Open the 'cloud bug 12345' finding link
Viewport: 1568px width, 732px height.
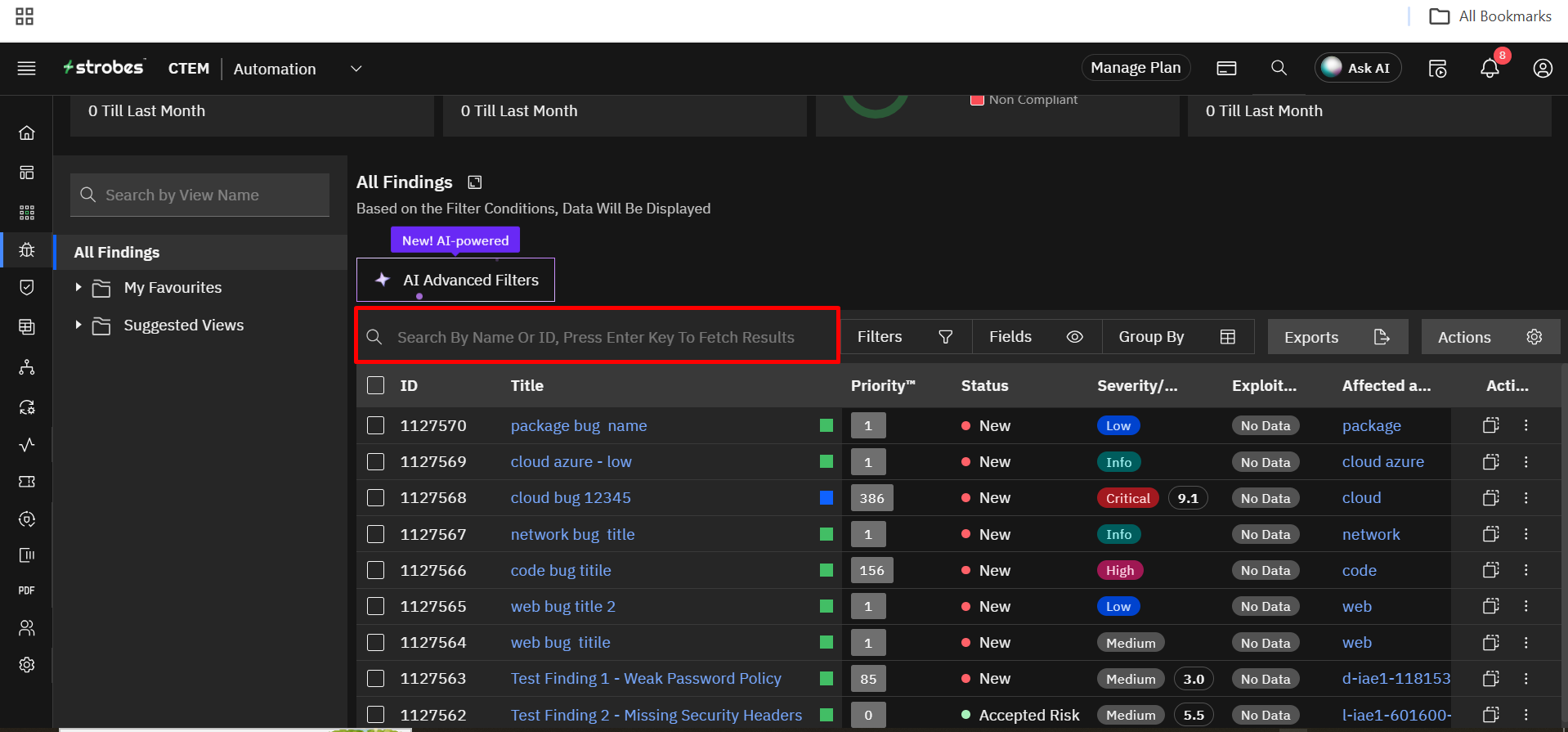[x=571, y=498]
